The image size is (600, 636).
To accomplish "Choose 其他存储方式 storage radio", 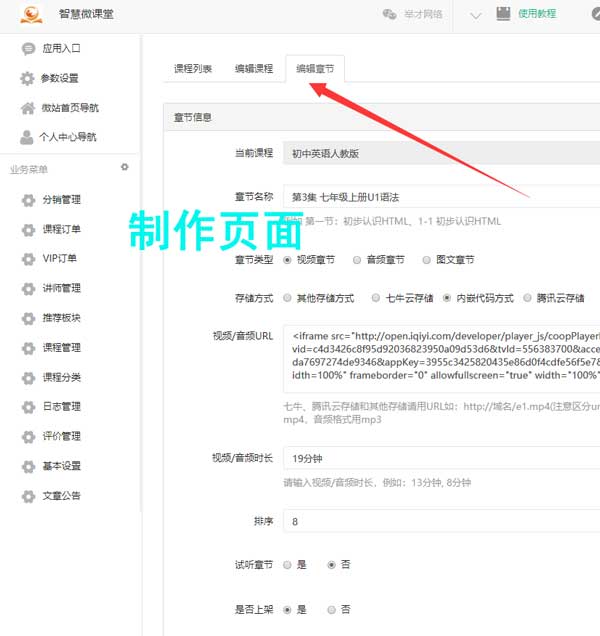I will tap(287, 298).
